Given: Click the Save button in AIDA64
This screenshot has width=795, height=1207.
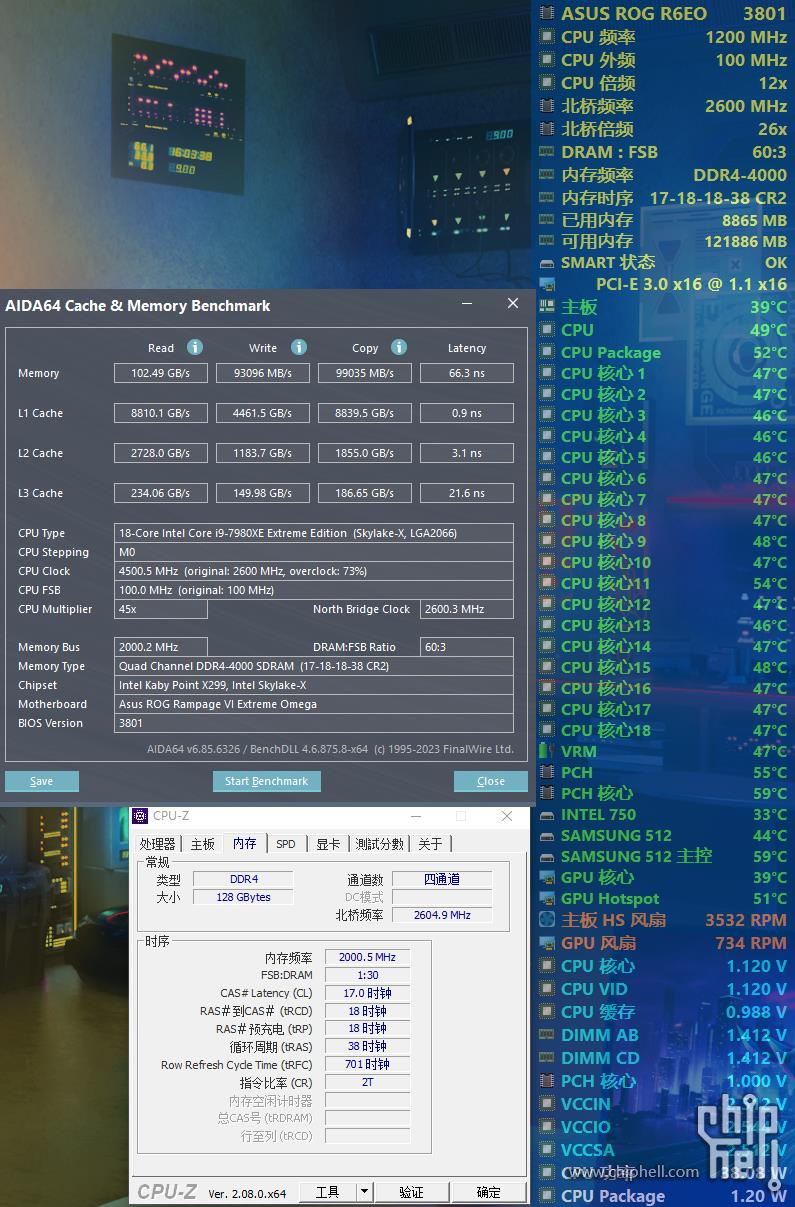Looking at the screenshot, I should pos(42,781).
